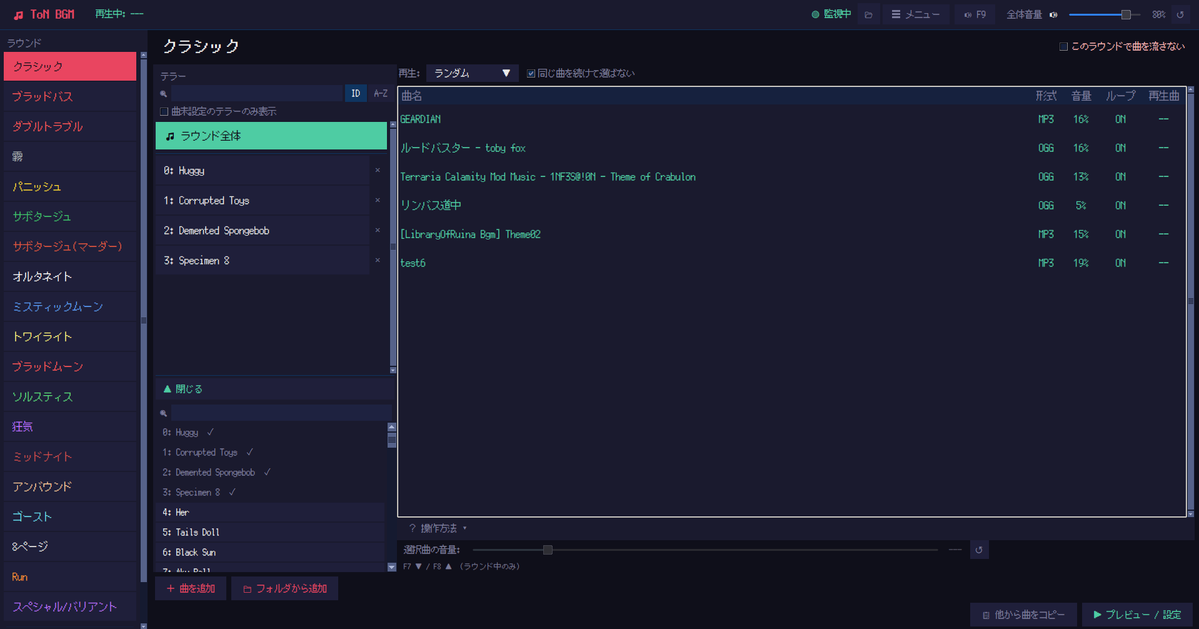Select the Theme of Crabulon song row
The image size is (1199, 629).
791,177
